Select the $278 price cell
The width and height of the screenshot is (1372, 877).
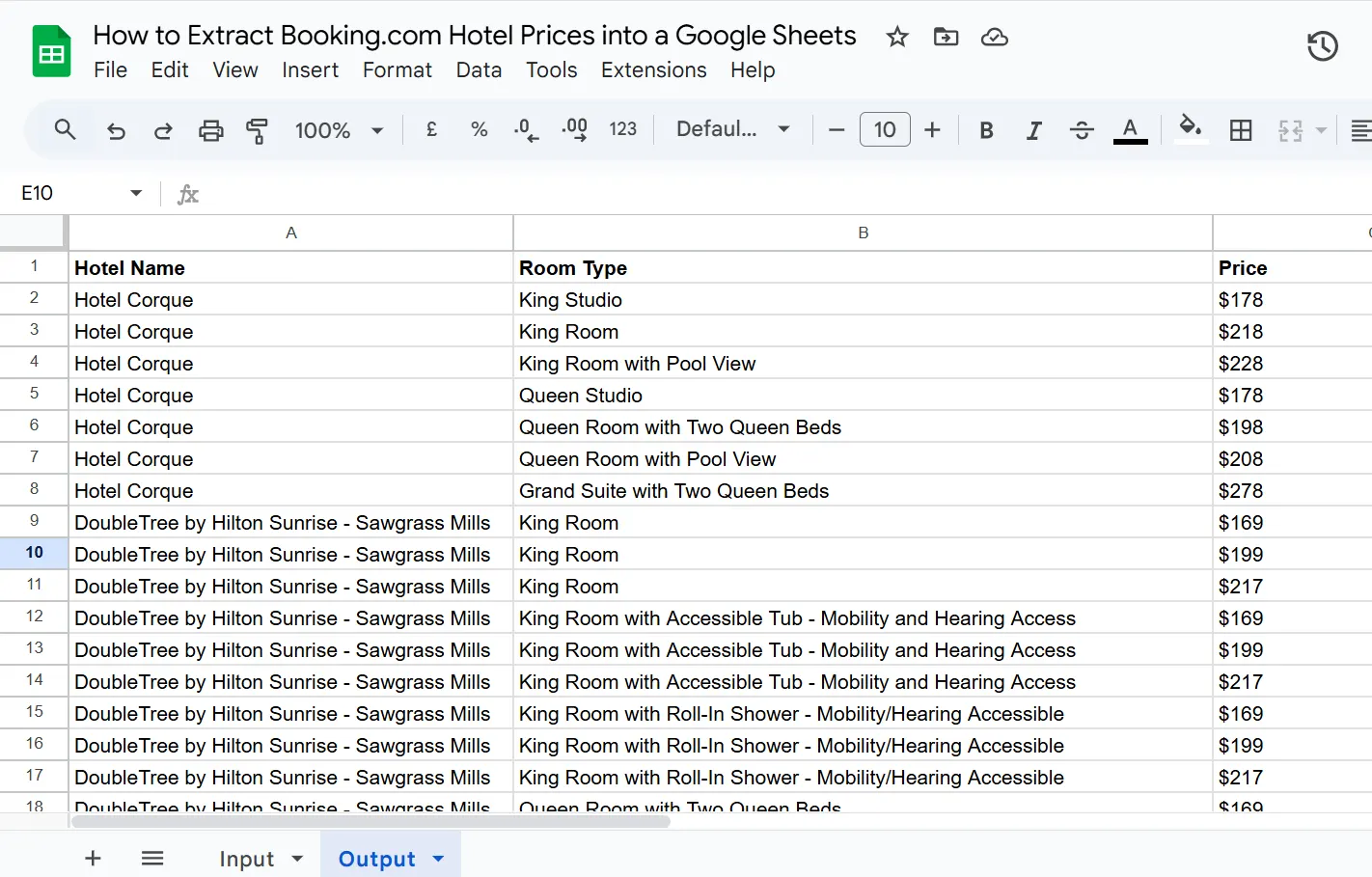1293,490
